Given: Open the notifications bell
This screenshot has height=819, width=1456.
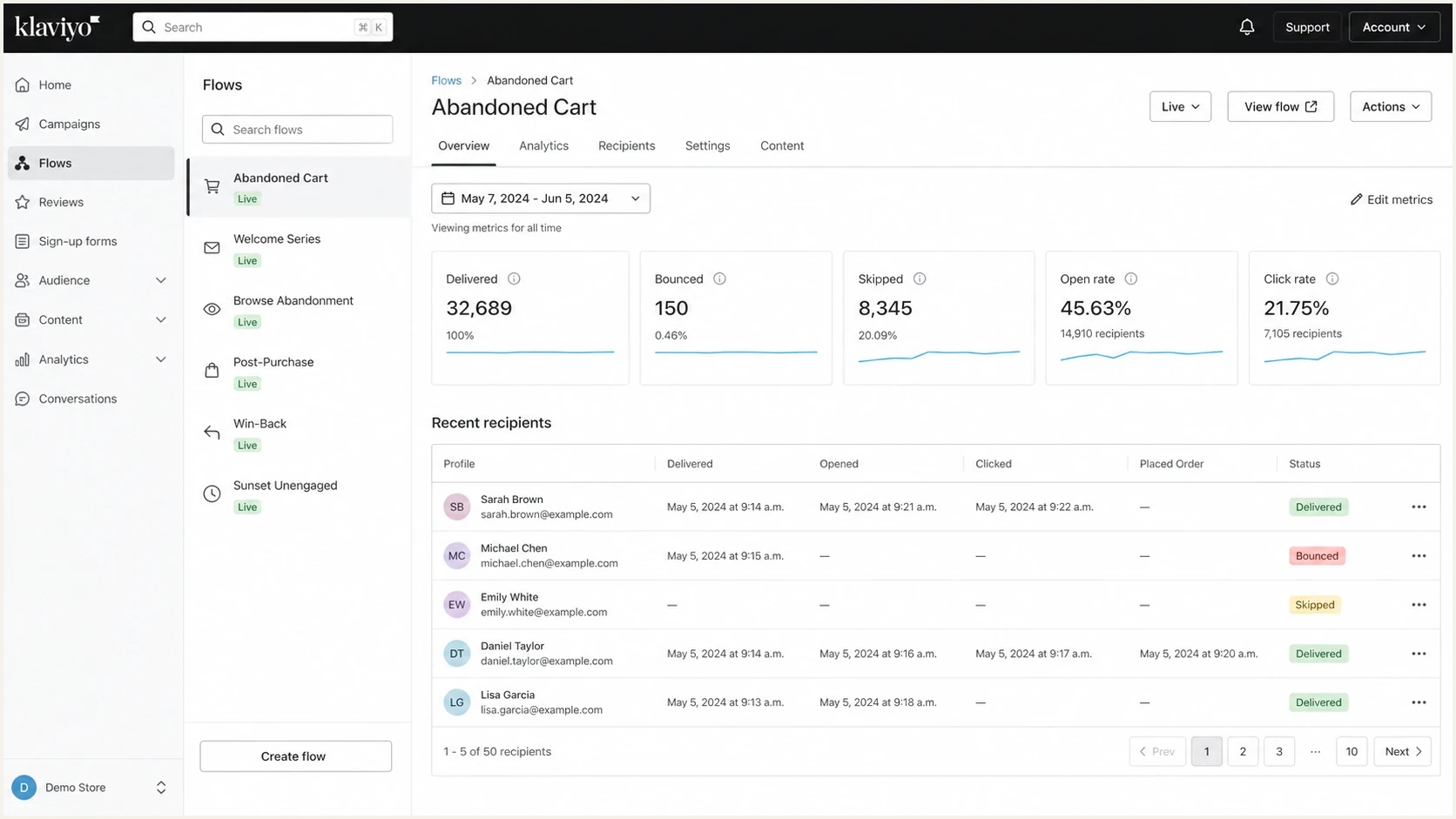Looking at the screenshot, I should click(1246, 27).
